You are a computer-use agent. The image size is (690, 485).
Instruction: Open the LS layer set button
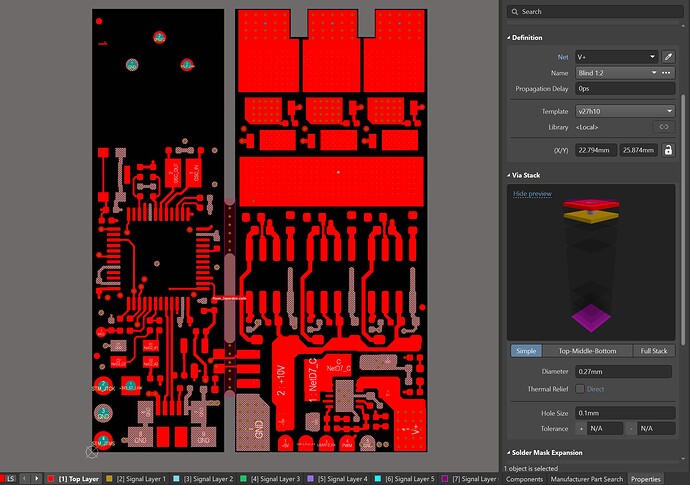(x=10, y=479)
